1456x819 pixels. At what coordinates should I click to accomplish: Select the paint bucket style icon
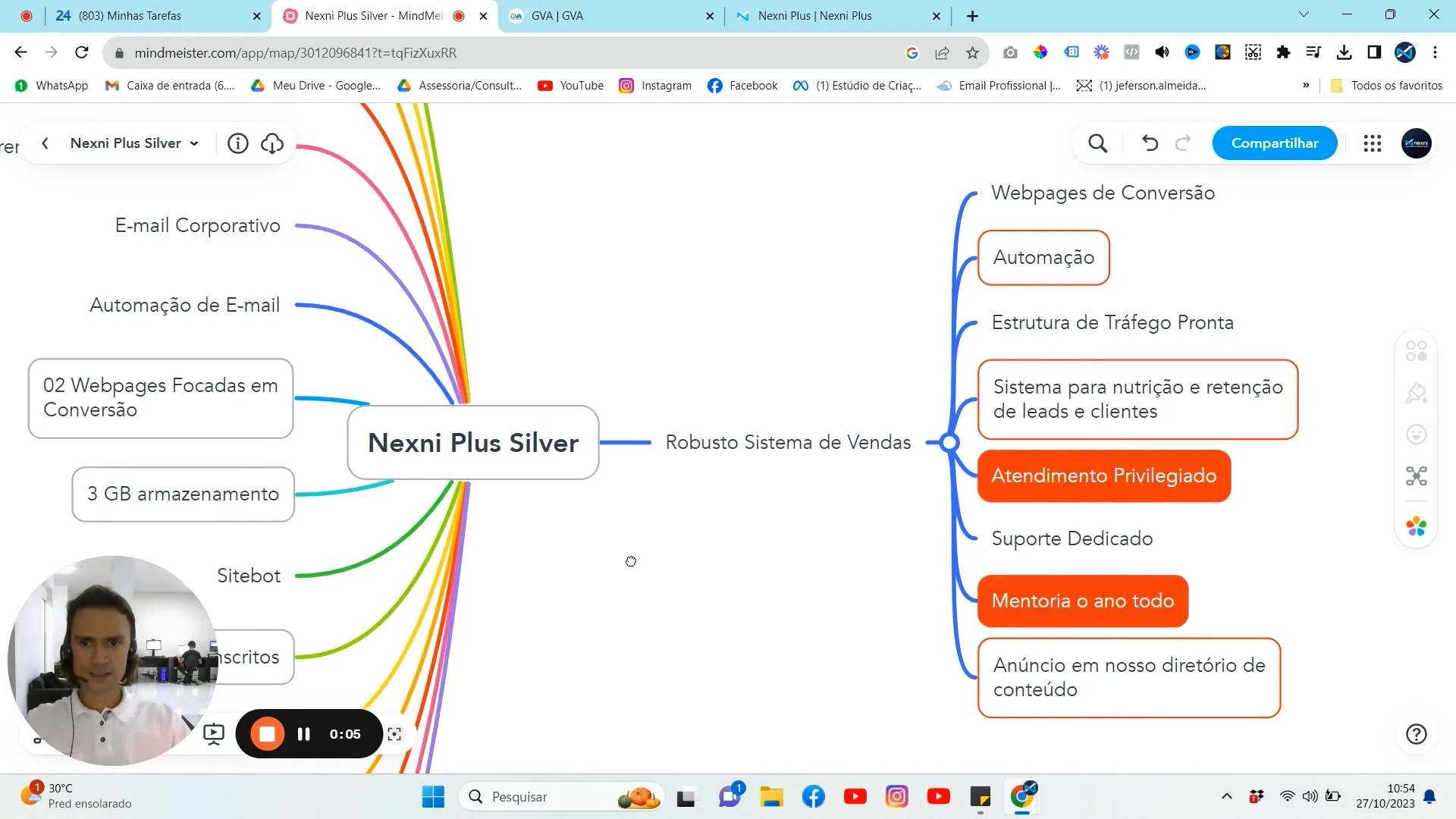coord(1416,393)
